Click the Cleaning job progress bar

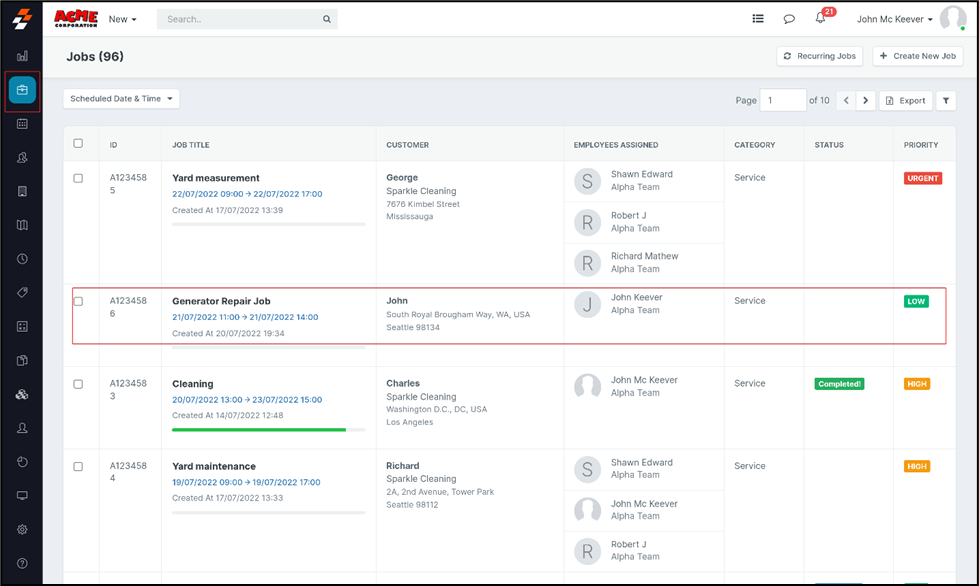[x=268, y=429]
